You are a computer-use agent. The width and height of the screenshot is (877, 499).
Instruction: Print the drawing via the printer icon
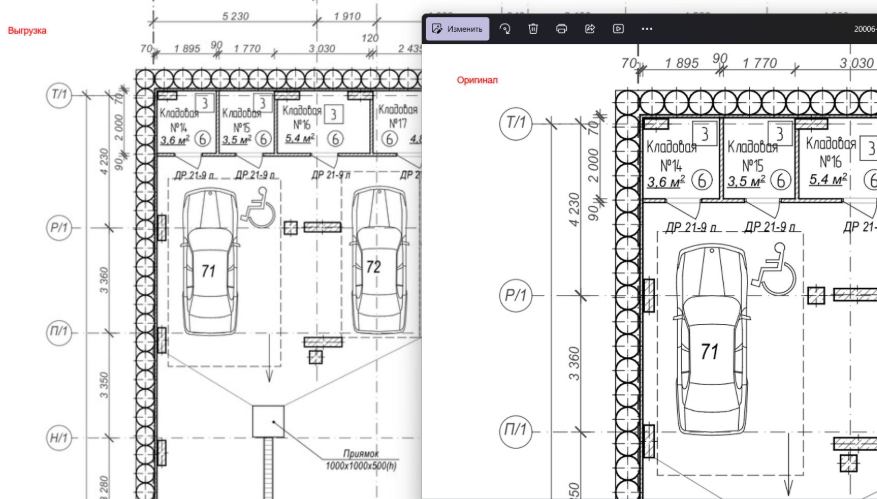(562, 29)
